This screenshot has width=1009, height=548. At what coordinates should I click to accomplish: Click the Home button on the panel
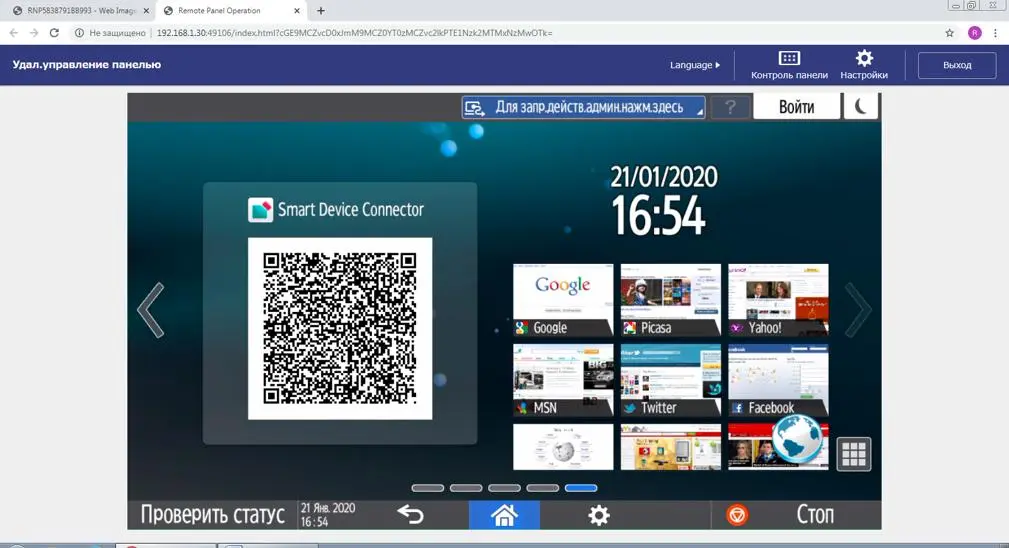point(504,515)
